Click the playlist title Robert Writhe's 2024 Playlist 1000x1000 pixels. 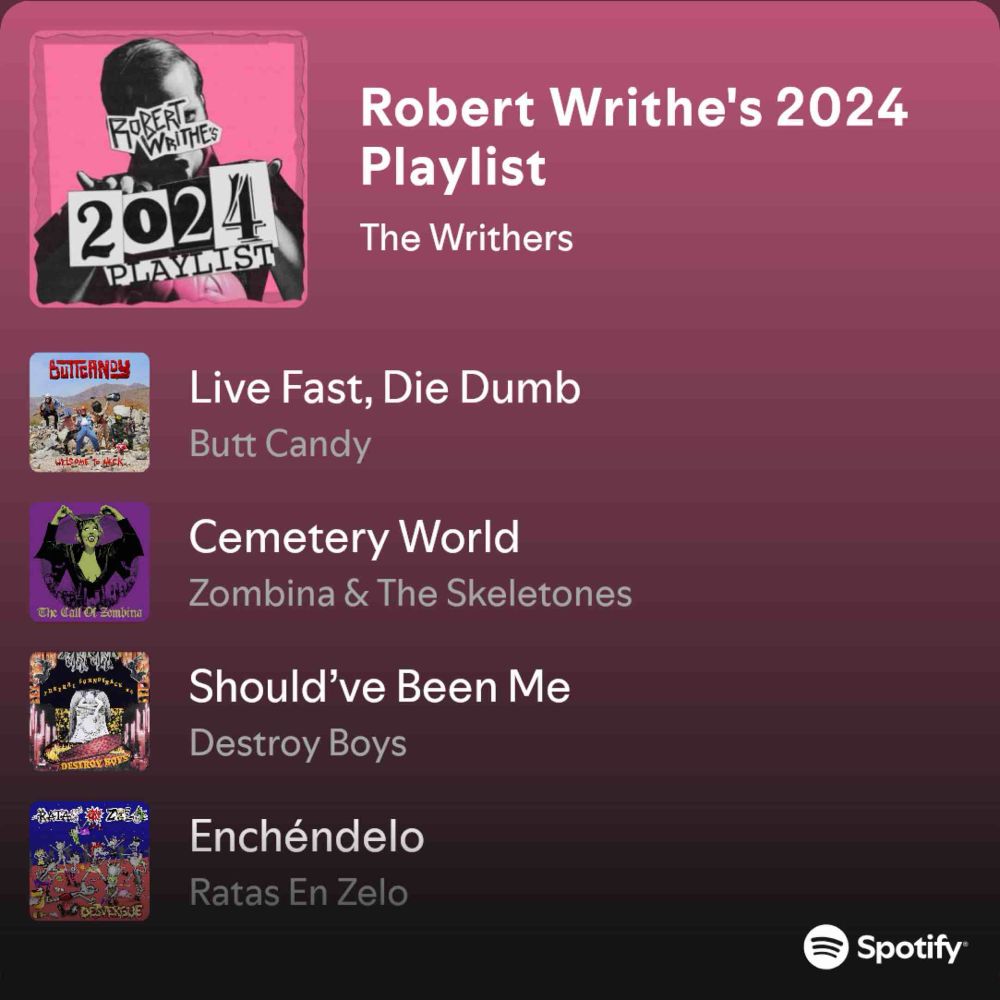click(x=634, y=136)
